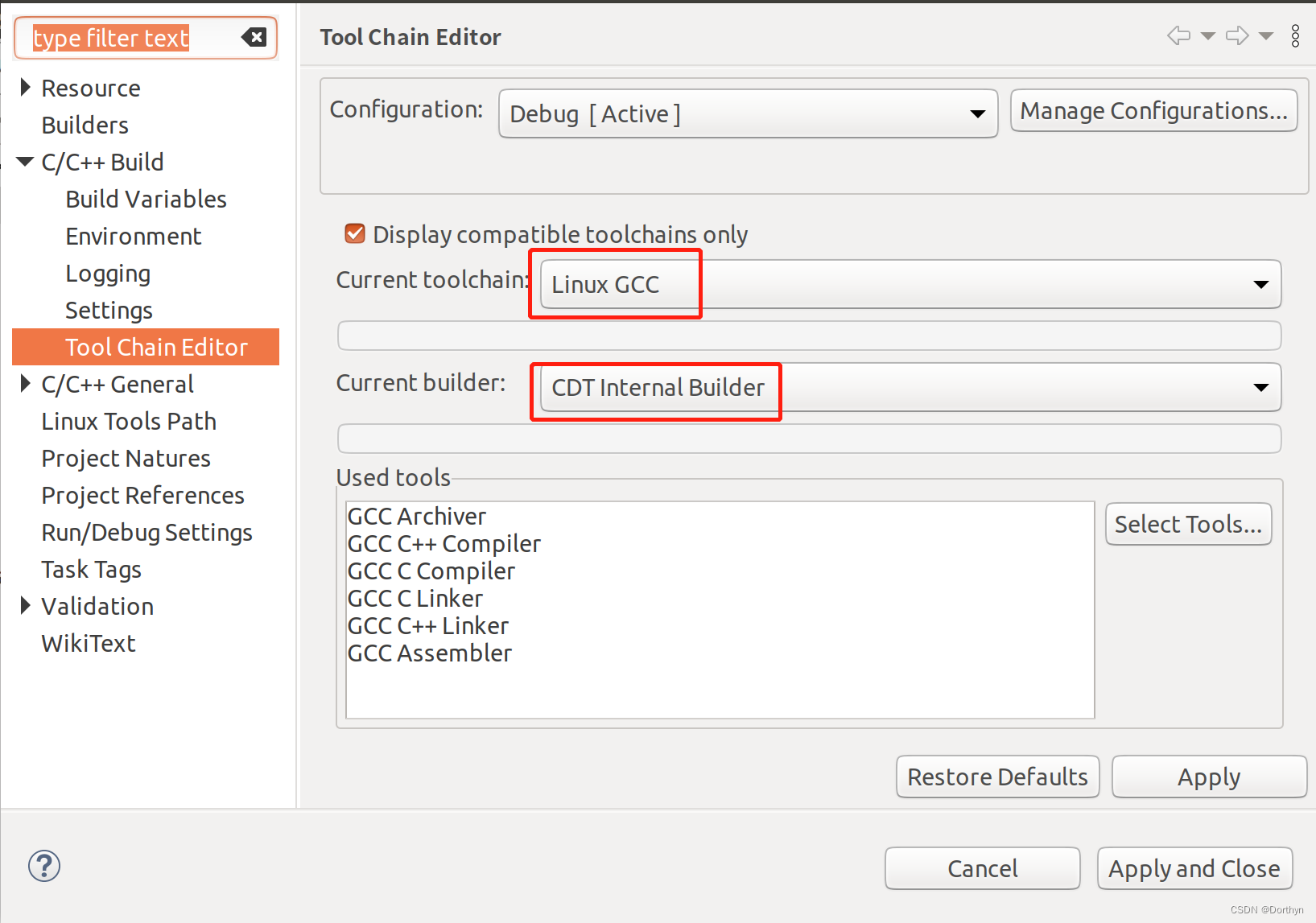Select GCC C Linker in Used tools
1316x923 pixels.
(x=415, y=598)
